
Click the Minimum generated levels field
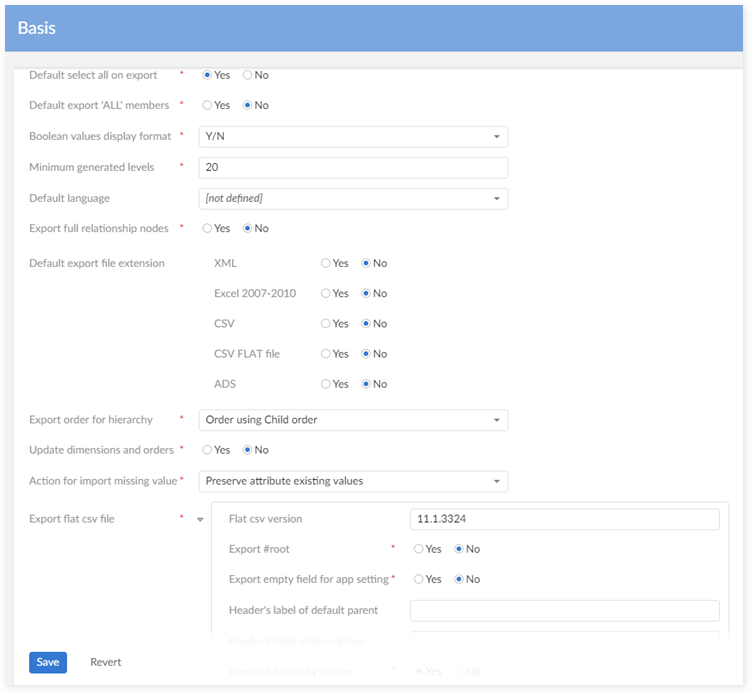pyautogui.click(x=353, y=168)
